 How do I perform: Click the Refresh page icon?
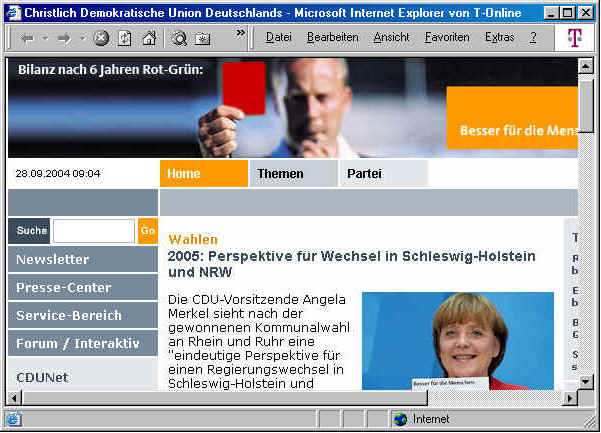tap(125, 38)
